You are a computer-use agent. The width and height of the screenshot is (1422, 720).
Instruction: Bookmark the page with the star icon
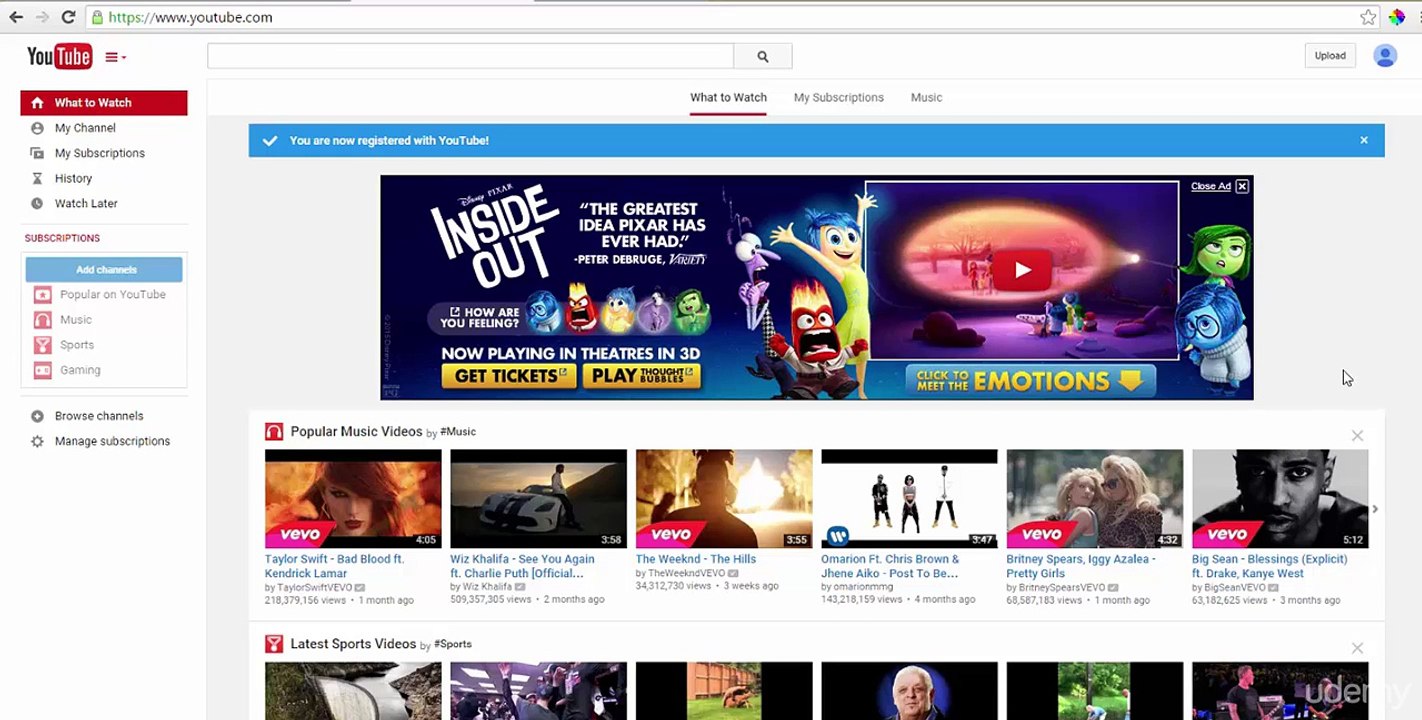tap(1368, 17)
